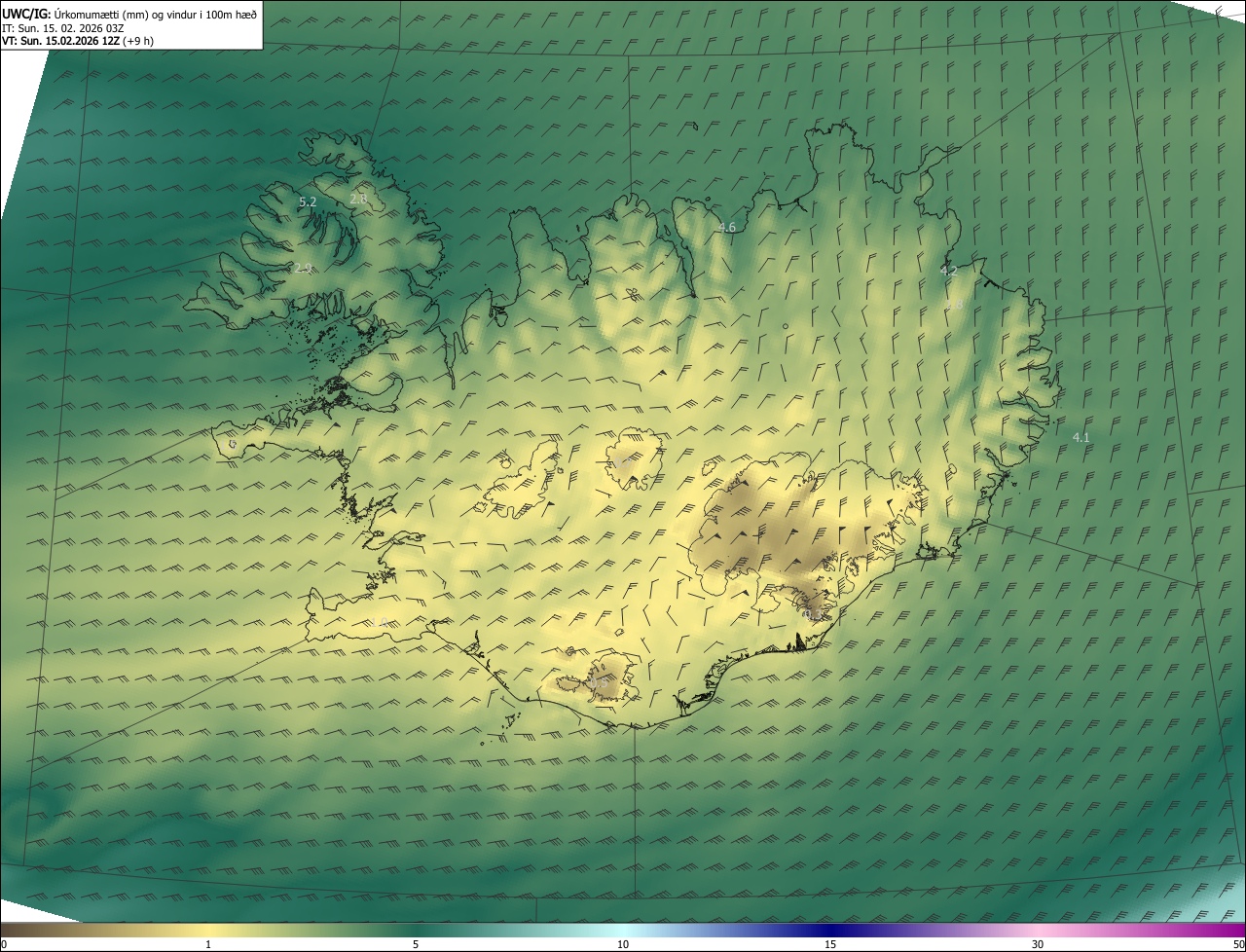Viewport: 1246px width, 952px height.
Task: Click the 1 tick label on the color scale
Action: (208, 944)
